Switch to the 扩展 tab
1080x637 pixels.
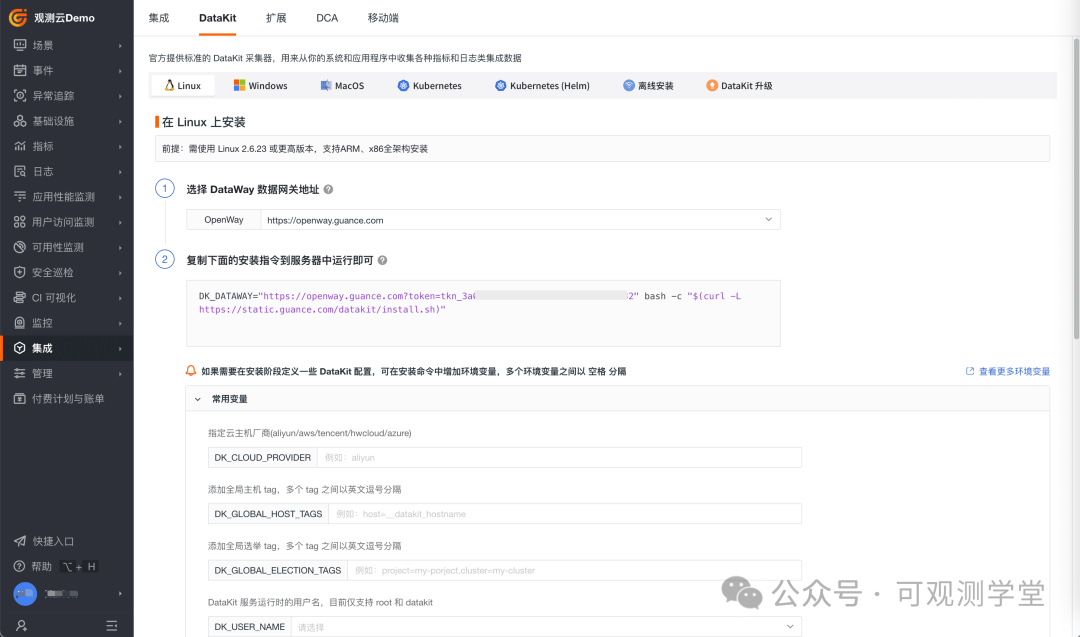(x=276, y=18)
